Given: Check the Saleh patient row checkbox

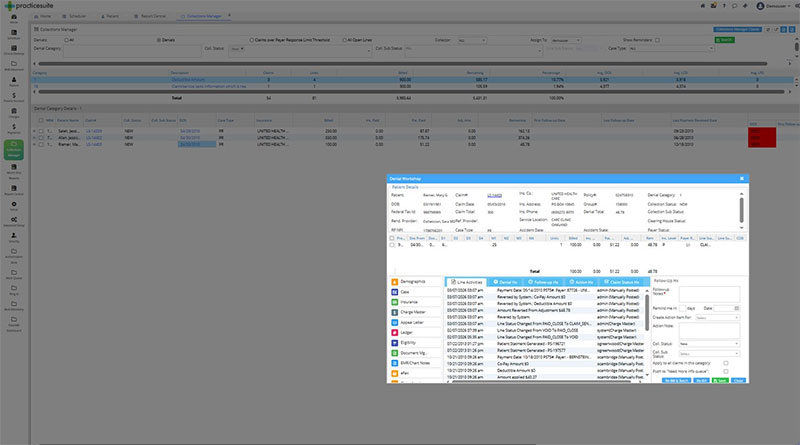Looking at the screenshot, I should click(x=41, y=131).
